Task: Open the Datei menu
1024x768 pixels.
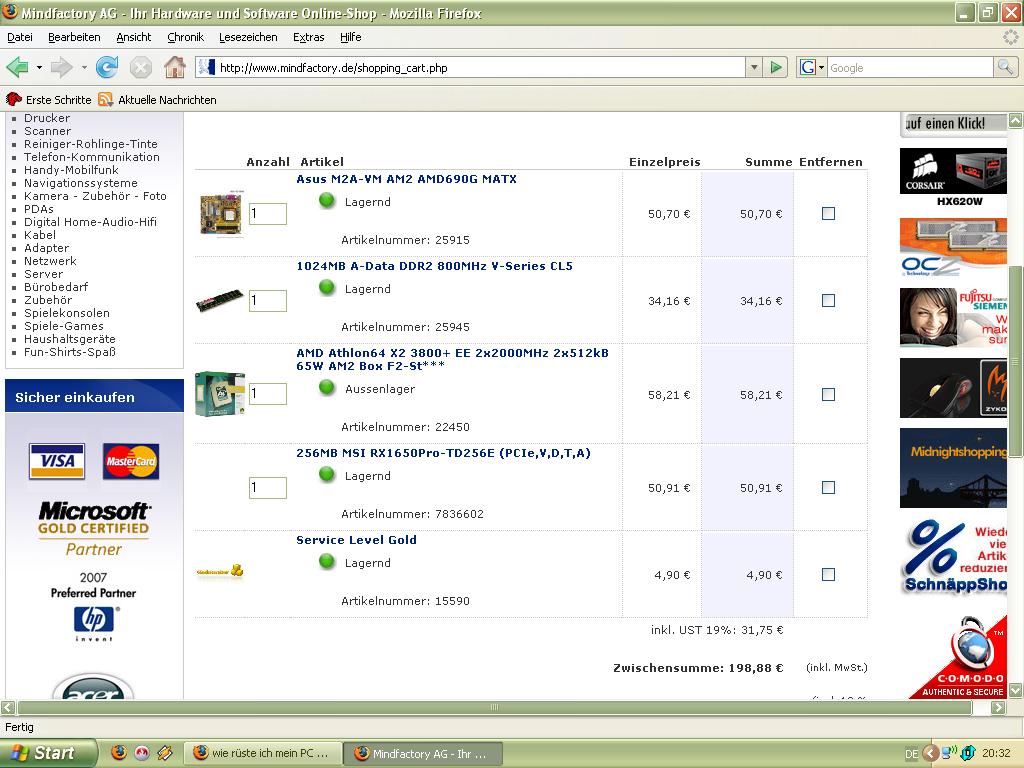Action: click(20, 37)
